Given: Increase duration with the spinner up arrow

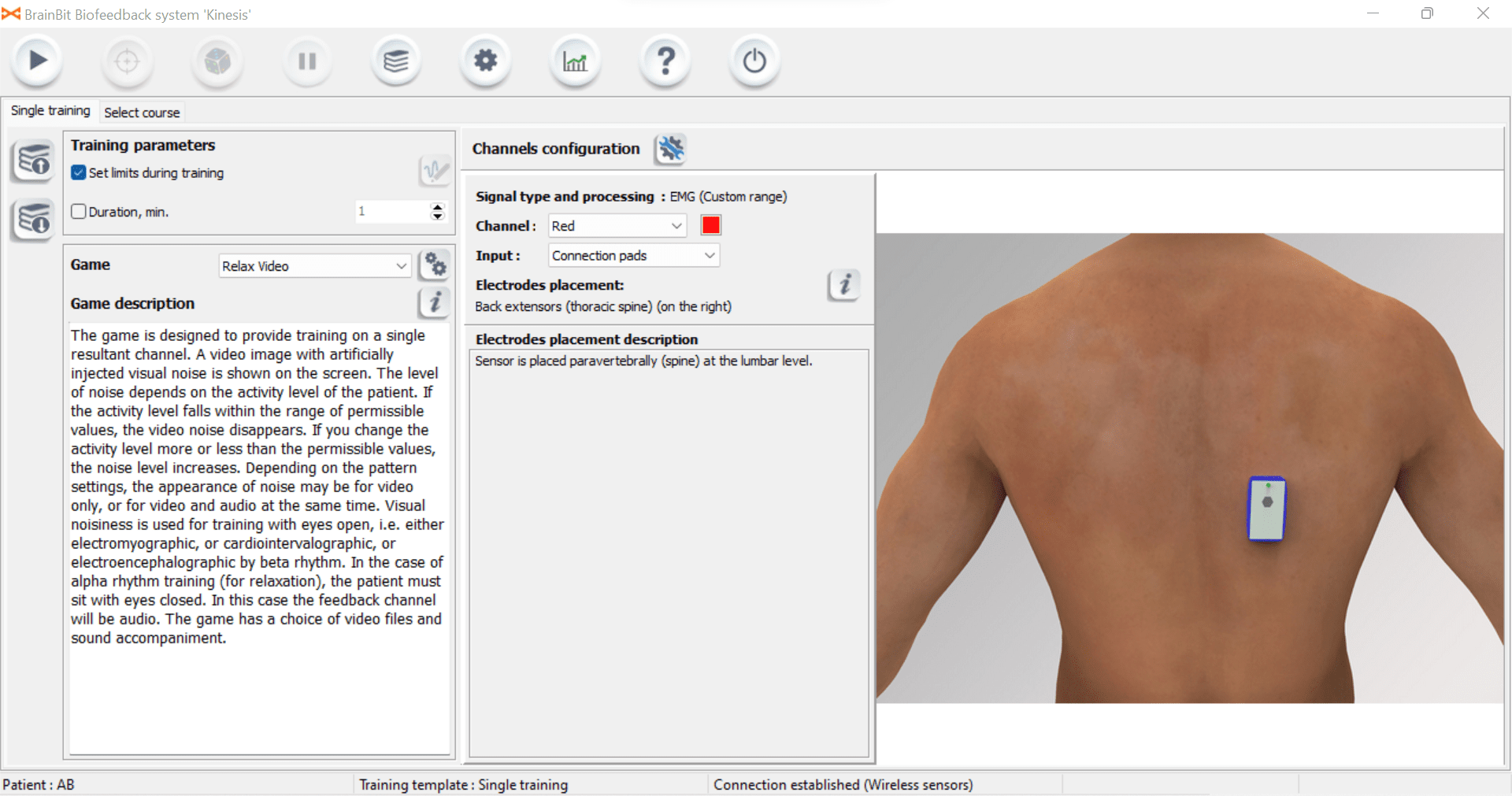Looking at the screenshot, I should coord(438,206).
